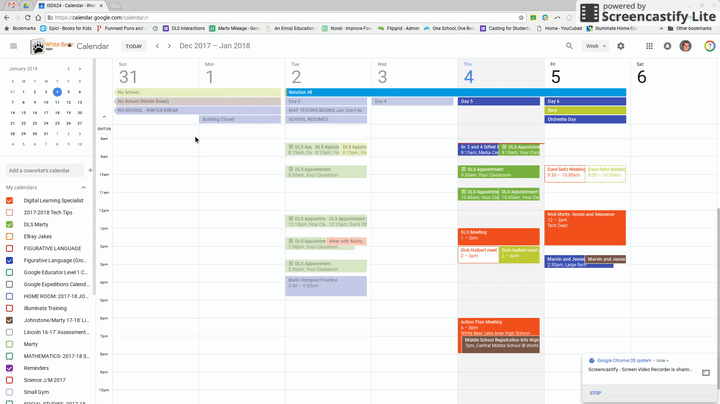
Task: Open the DLS Interactions bookmark
Action: [187, 29]
